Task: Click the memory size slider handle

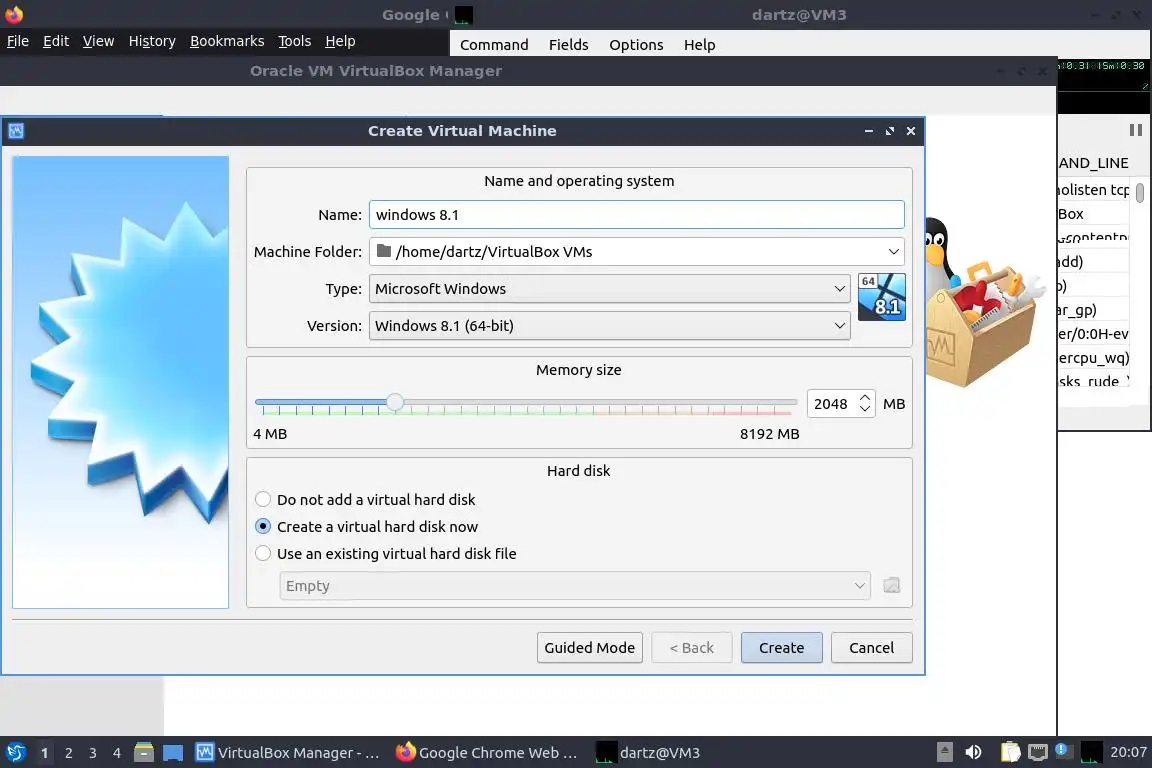Action: pyautogui.click(x=395, y=402)
